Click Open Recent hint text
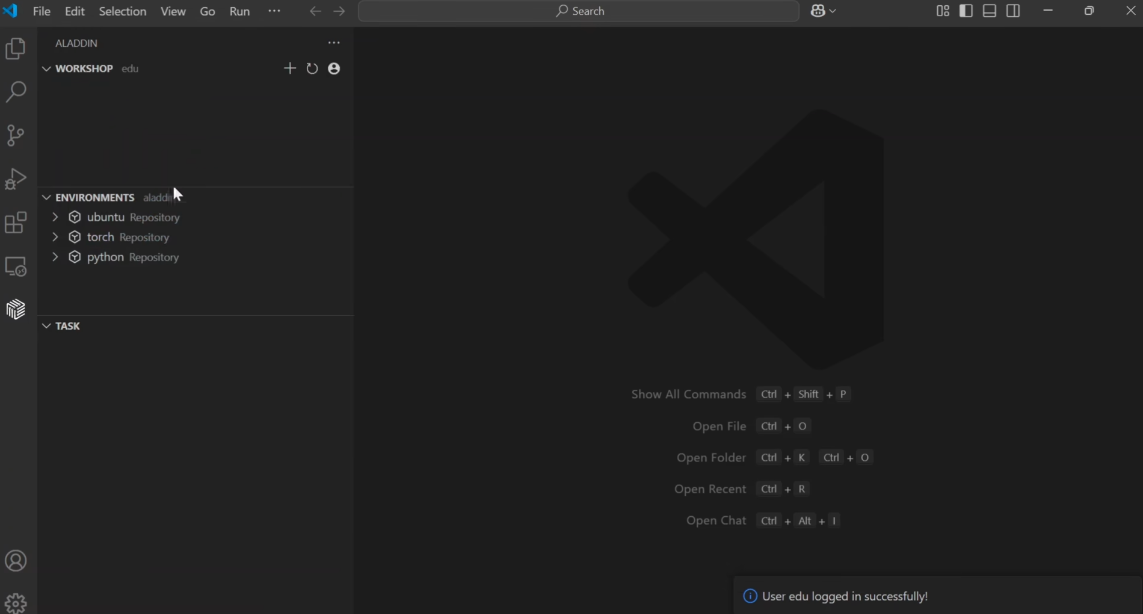The width and height of the screenshot is (1143, 614). pos(710,489)
